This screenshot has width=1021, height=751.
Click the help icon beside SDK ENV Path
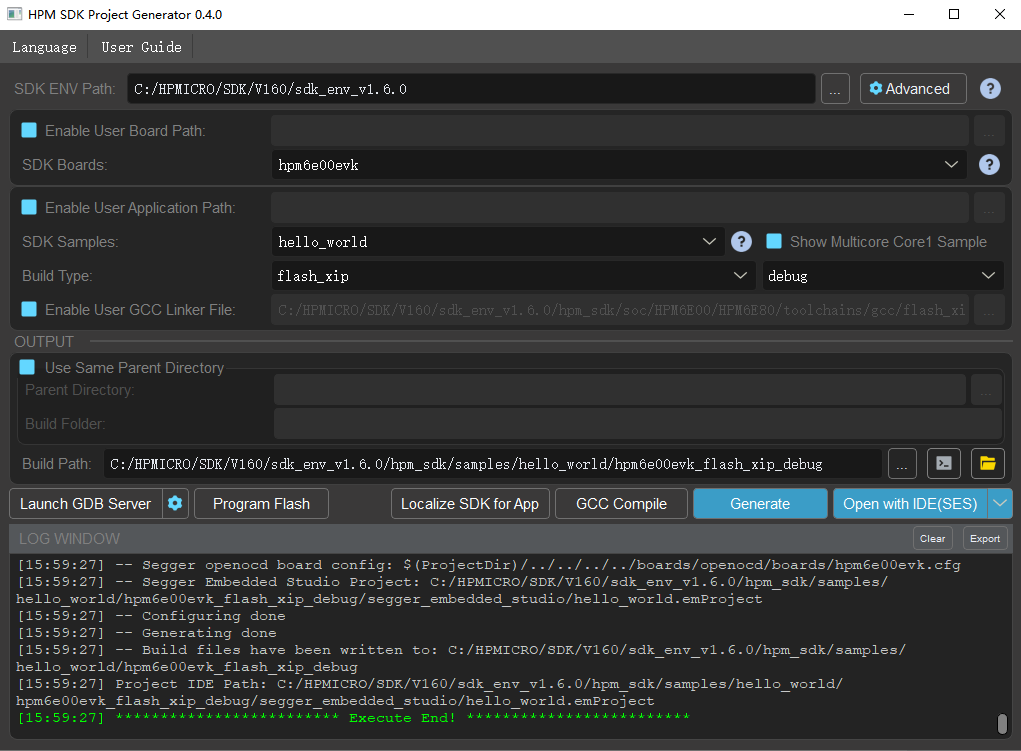[990, 89]
